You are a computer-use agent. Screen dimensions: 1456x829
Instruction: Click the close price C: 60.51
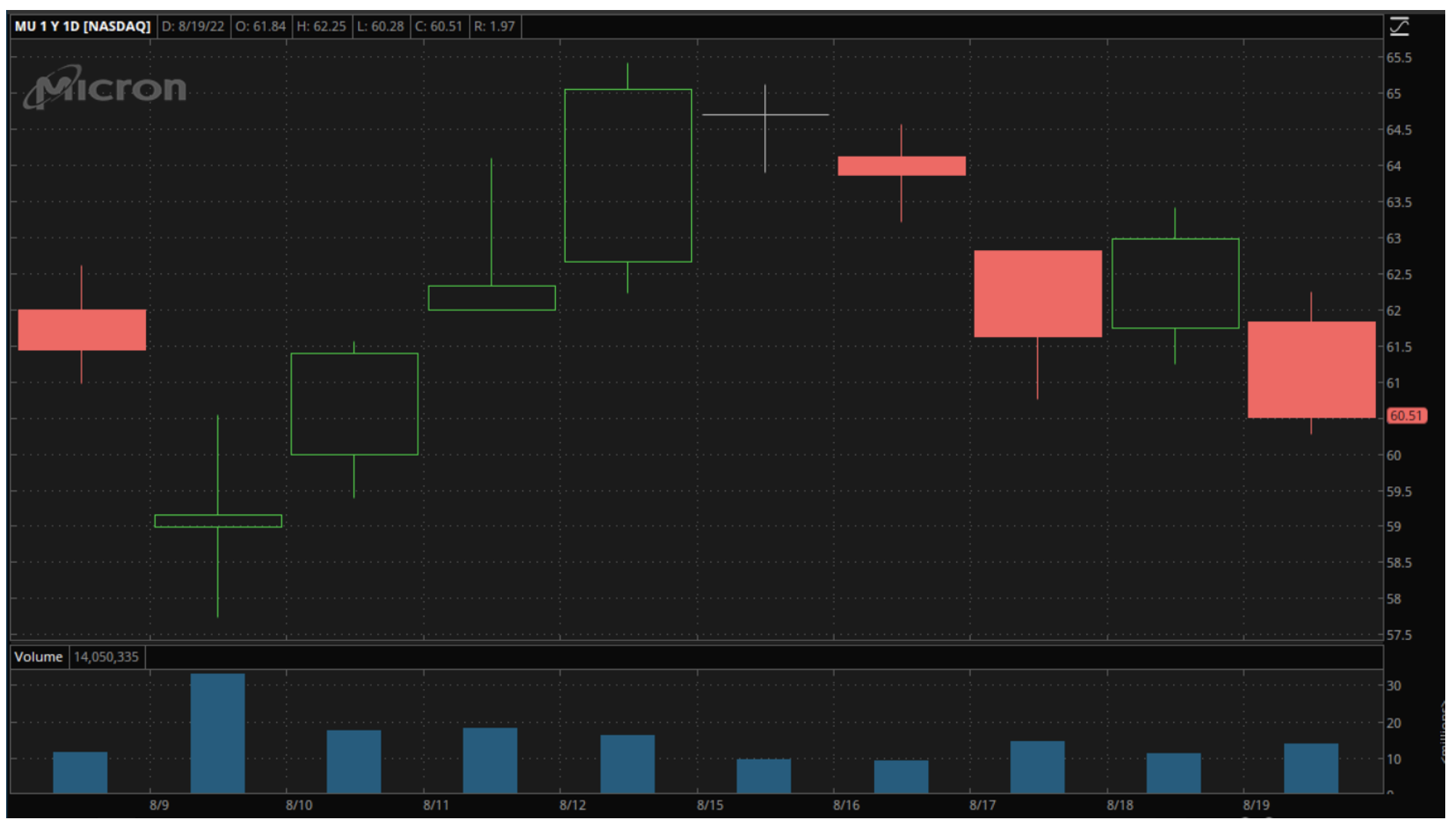point(439,26)
